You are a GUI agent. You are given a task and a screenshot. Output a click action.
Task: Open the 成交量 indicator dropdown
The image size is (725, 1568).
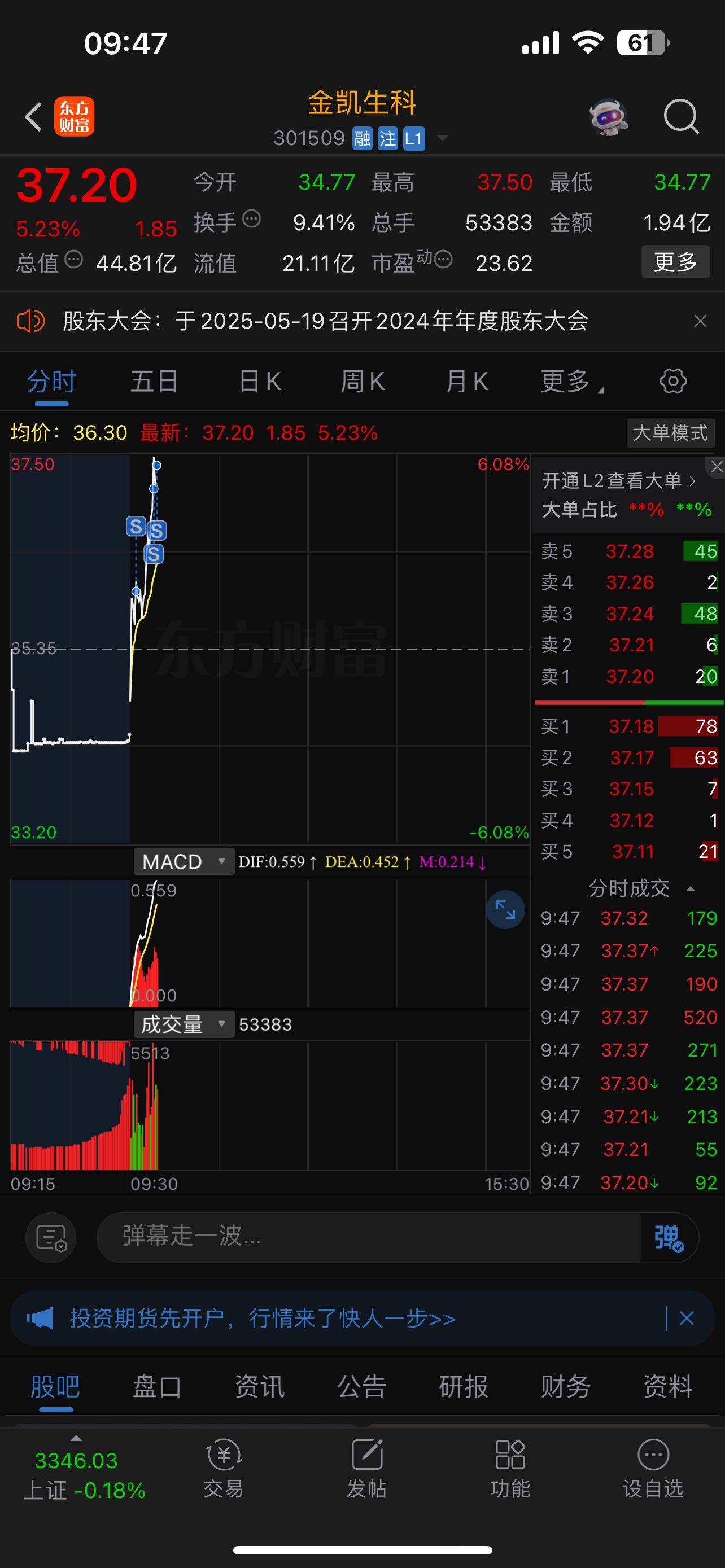tap(185, 1024)
